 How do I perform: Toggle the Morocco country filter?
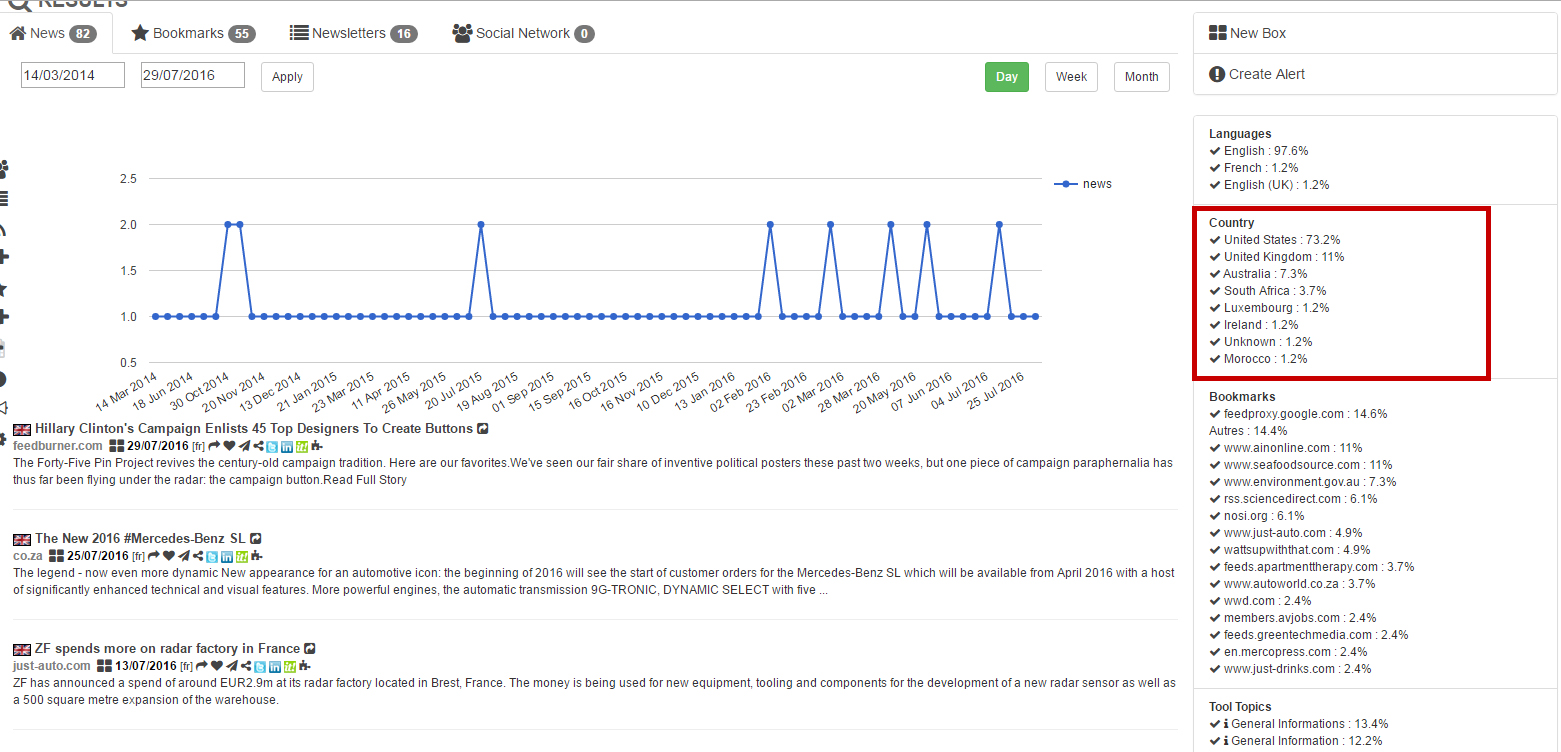tap(1258, 359)
